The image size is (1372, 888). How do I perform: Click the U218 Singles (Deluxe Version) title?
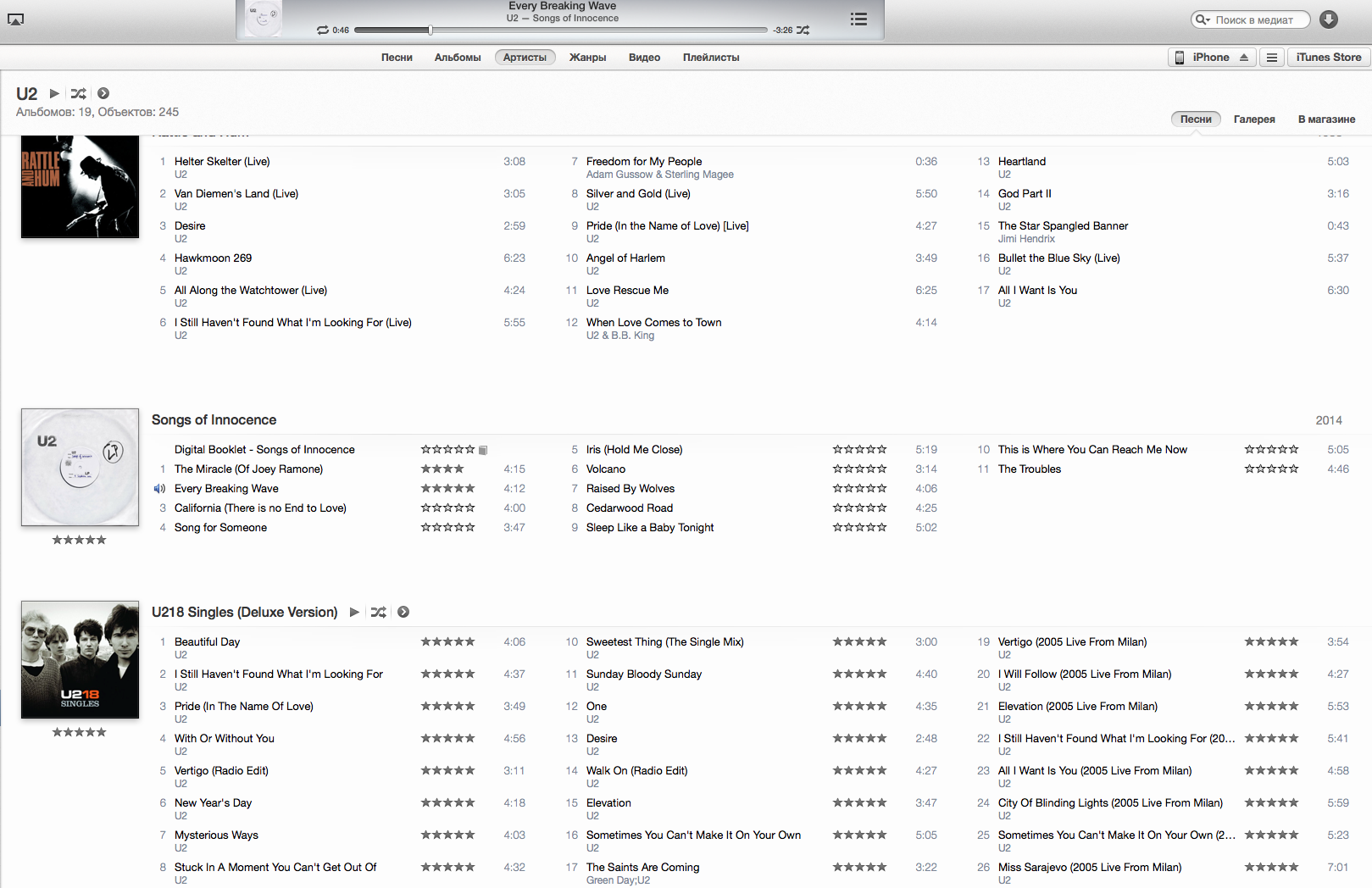click(244, 613)
